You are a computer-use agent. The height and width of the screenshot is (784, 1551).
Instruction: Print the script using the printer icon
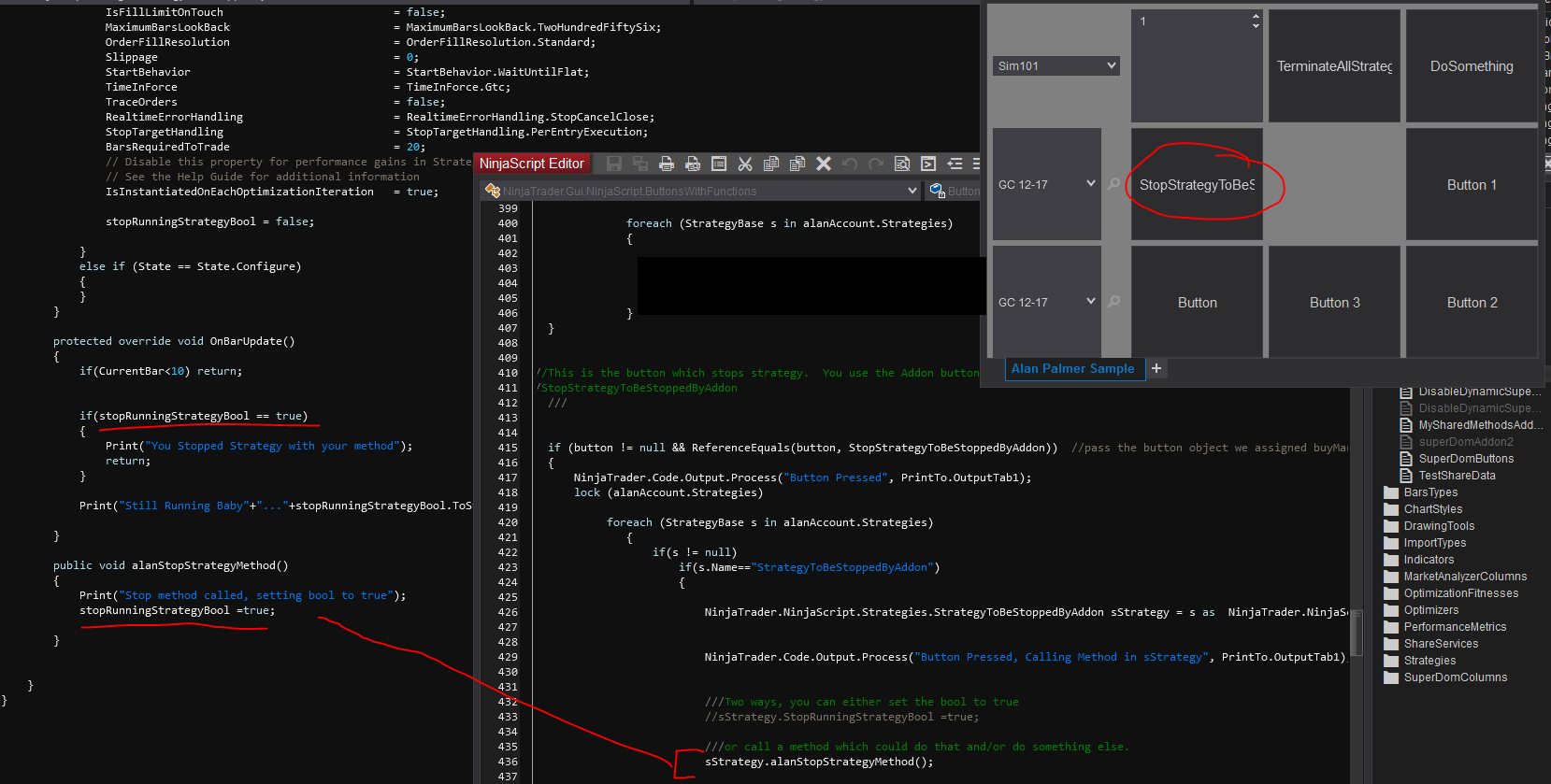point(667,164)
